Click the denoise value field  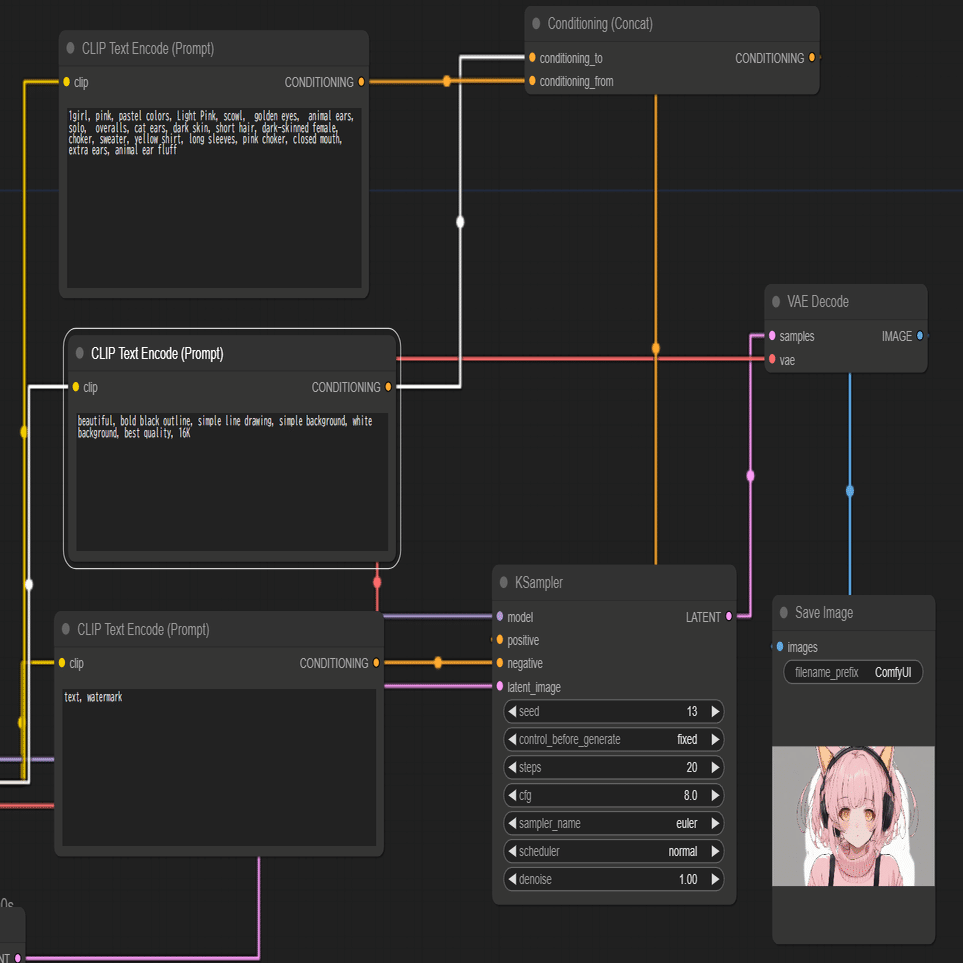(x=614, y=879)
